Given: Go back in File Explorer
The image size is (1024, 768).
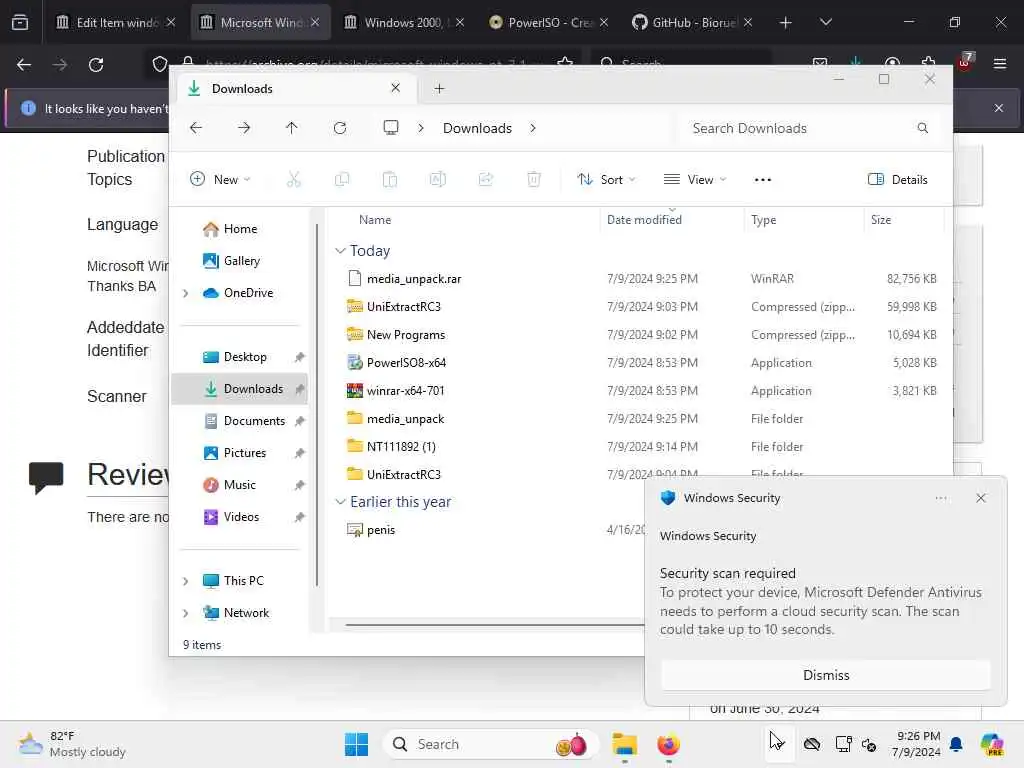Looking at the screenshot, I should point(196,128).
